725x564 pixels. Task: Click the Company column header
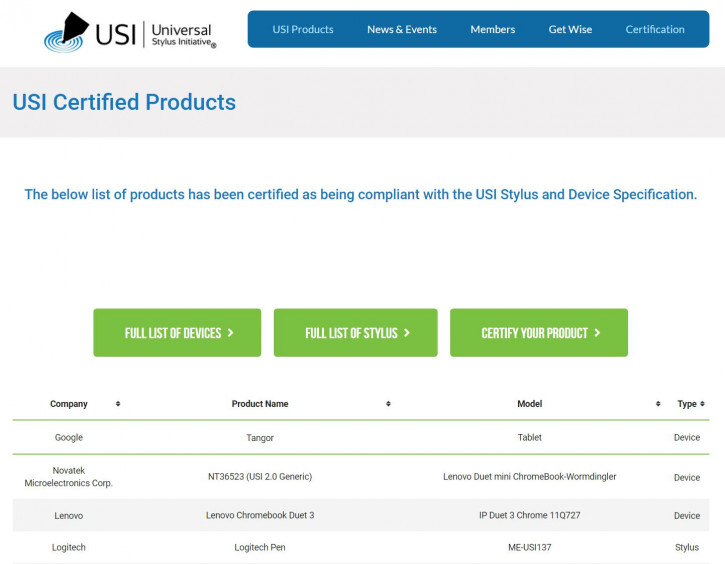[68, 404]
